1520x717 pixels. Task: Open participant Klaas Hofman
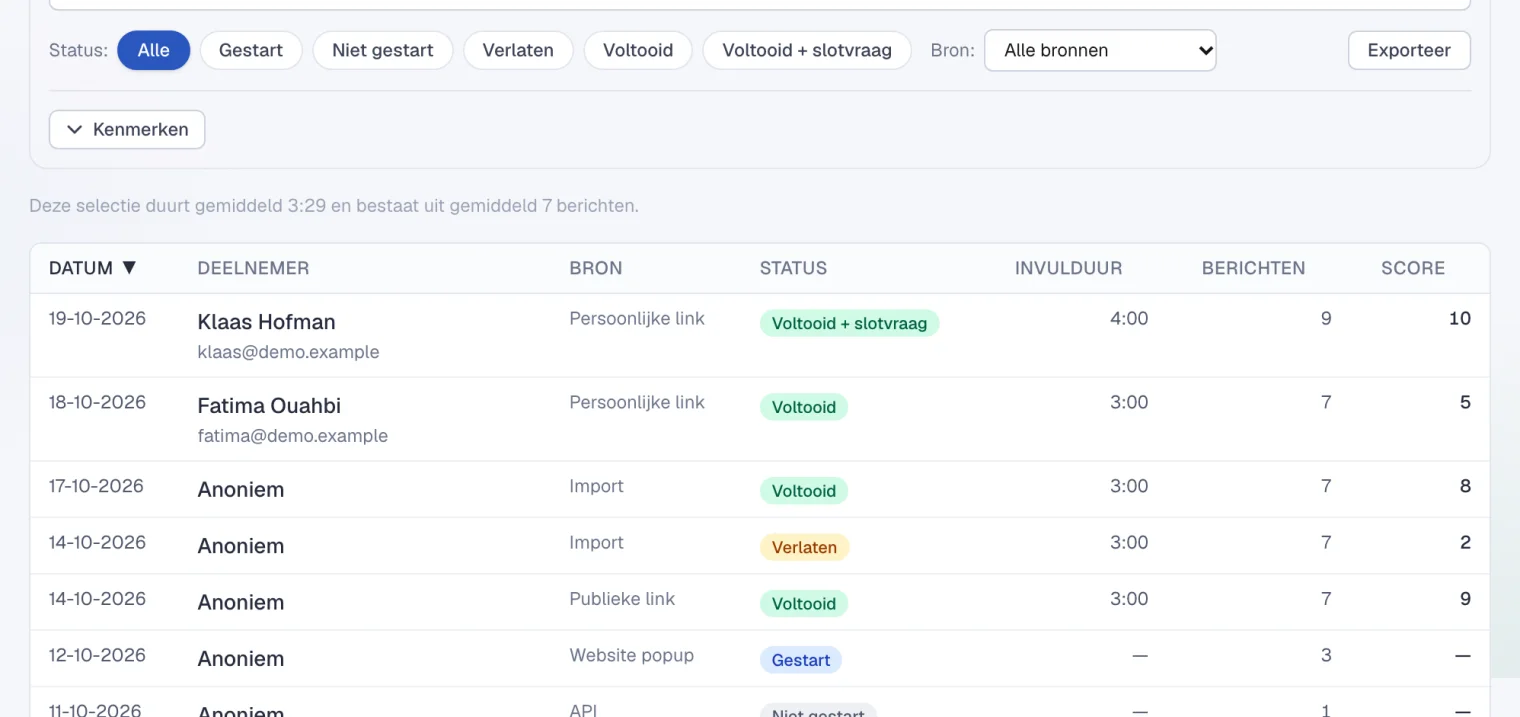point(267,322)
